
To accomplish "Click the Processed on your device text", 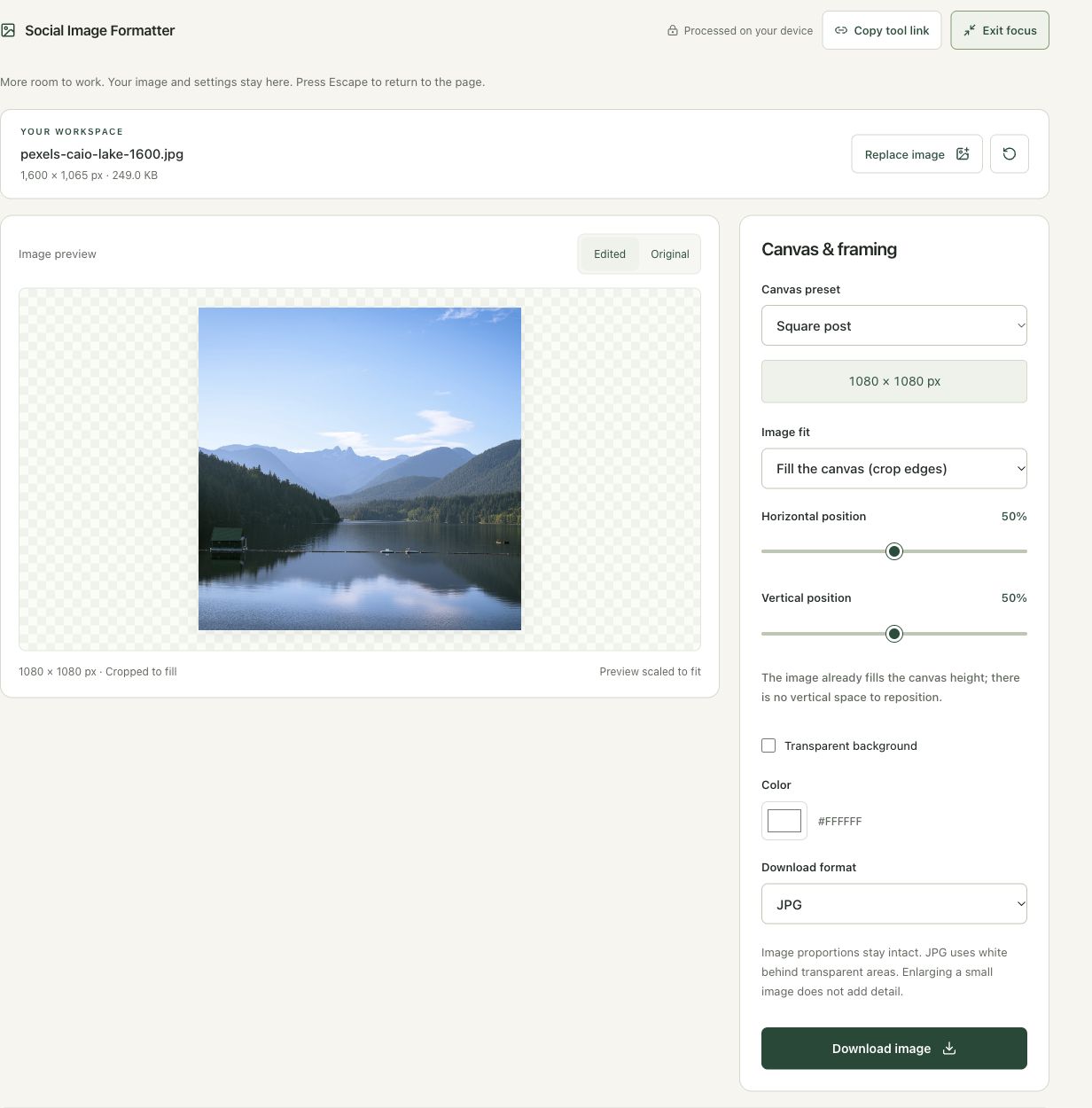I will [748, 30].
